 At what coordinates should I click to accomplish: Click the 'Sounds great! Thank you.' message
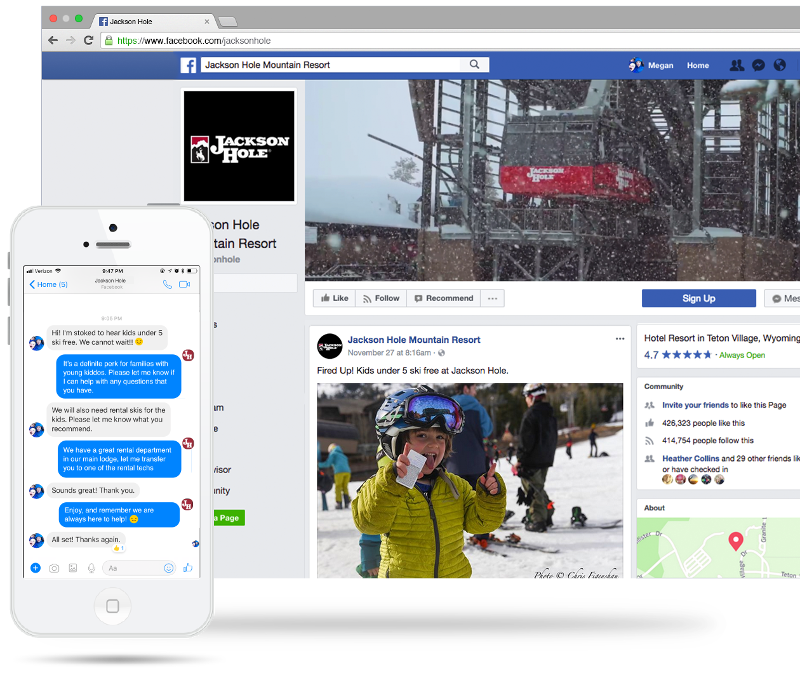(x=93, y=490)
